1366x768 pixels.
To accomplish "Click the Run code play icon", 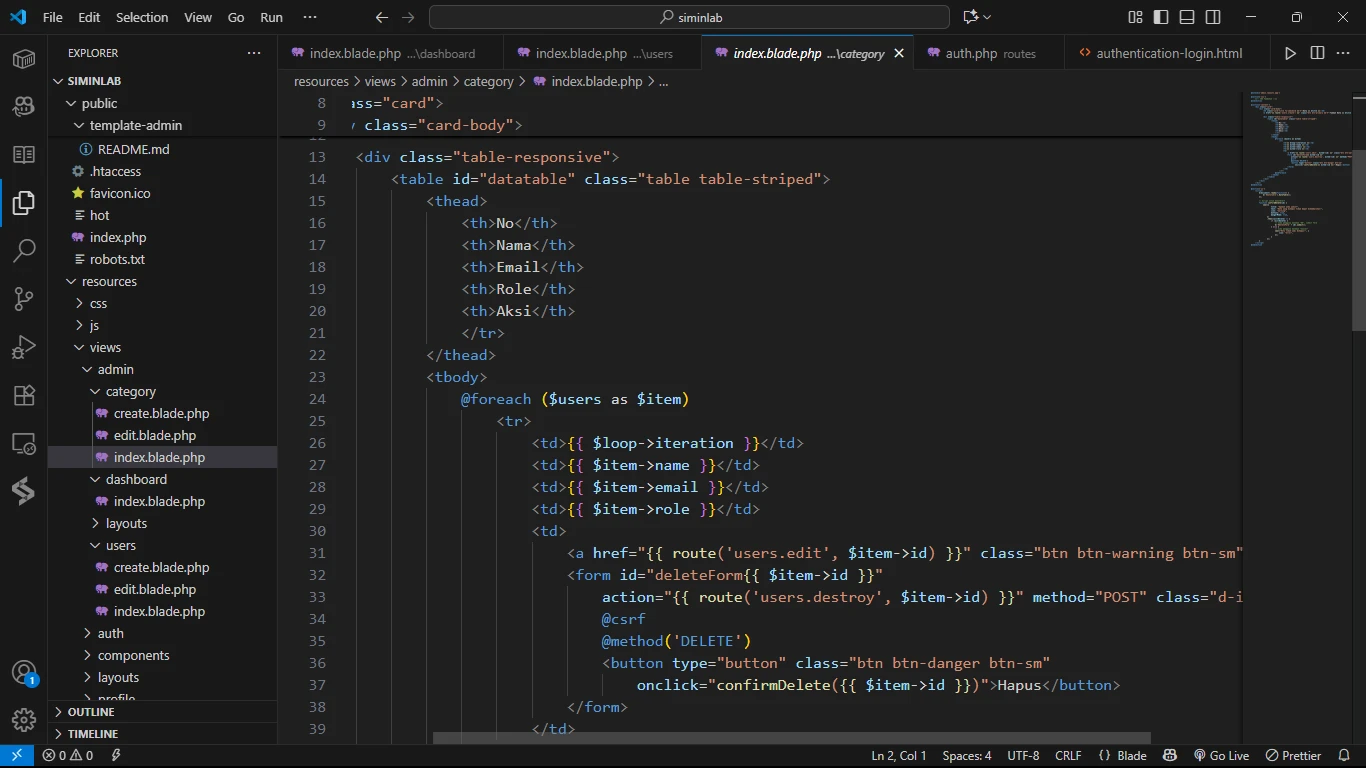I will 1290,53.
